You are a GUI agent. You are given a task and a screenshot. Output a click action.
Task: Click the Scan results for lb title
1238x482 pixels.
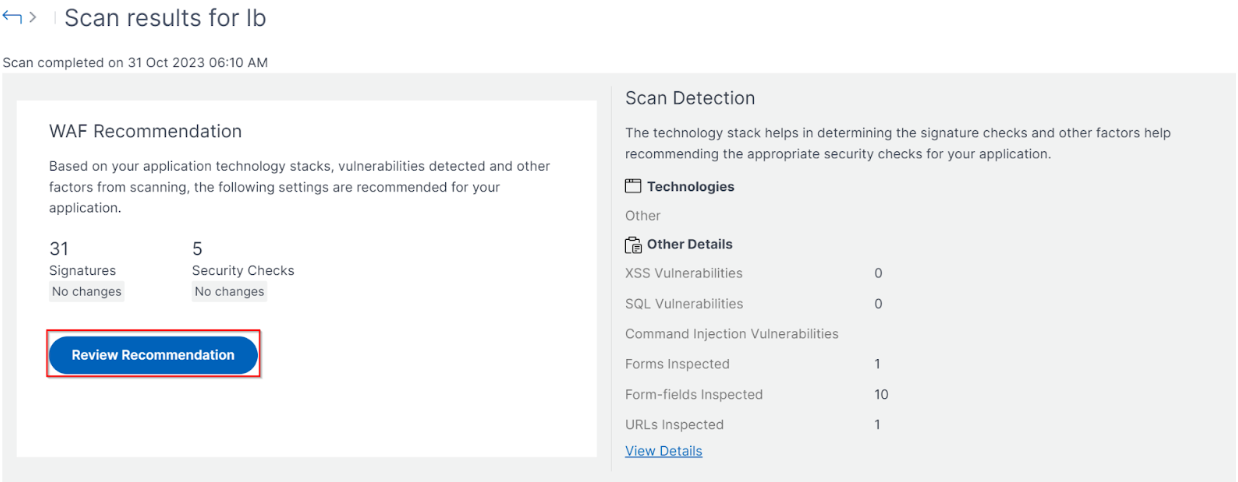[x=165, y=18]
